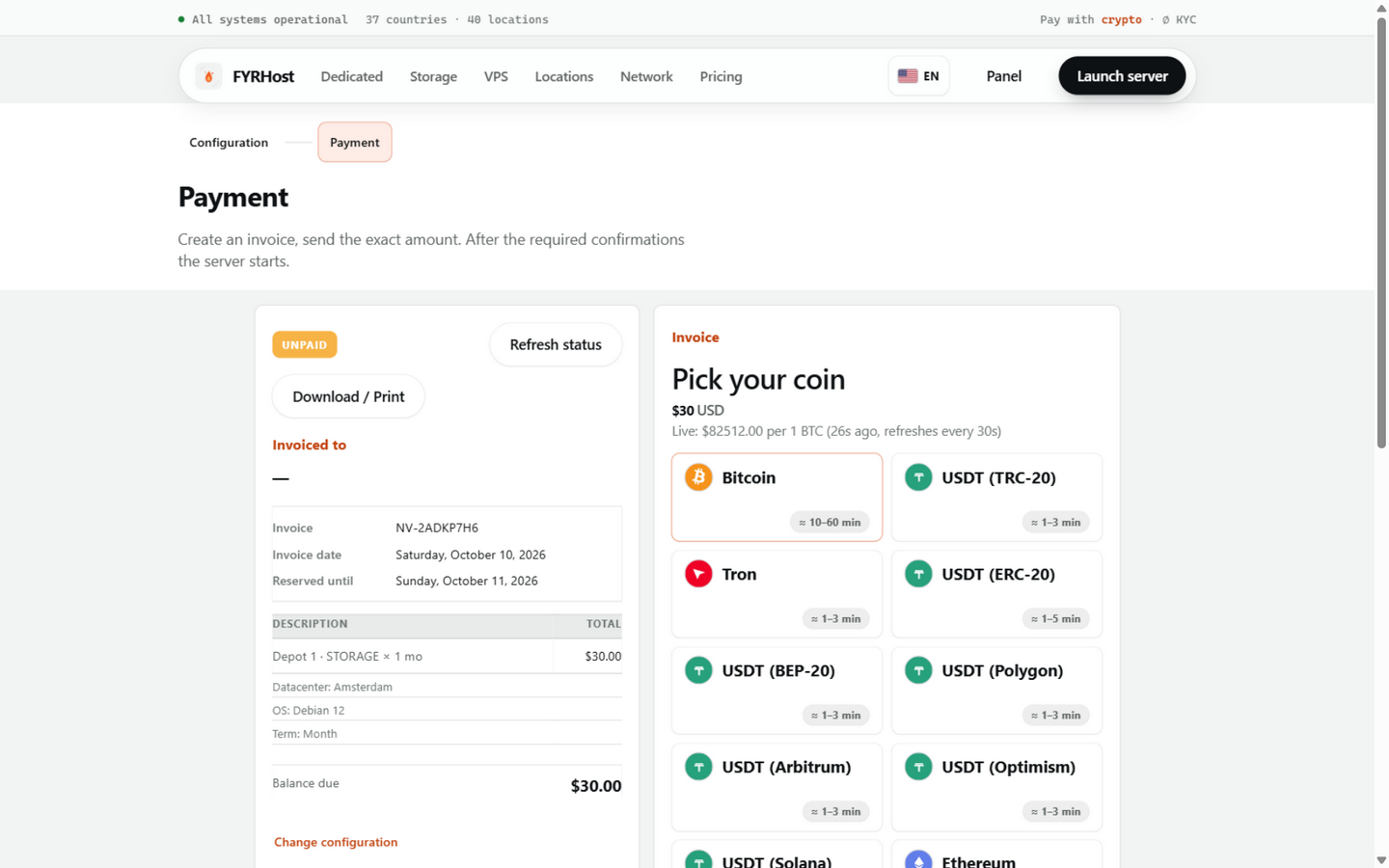The image size is (1389, 868).
Task: Click the Bitcoin coin icon
Action: click(698, 477)
